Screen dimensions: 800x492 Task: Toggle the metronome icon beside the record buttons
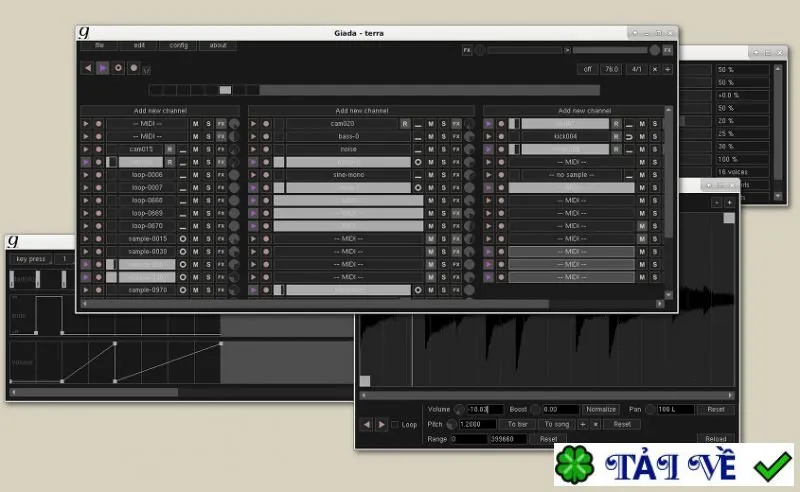(146, 70)
